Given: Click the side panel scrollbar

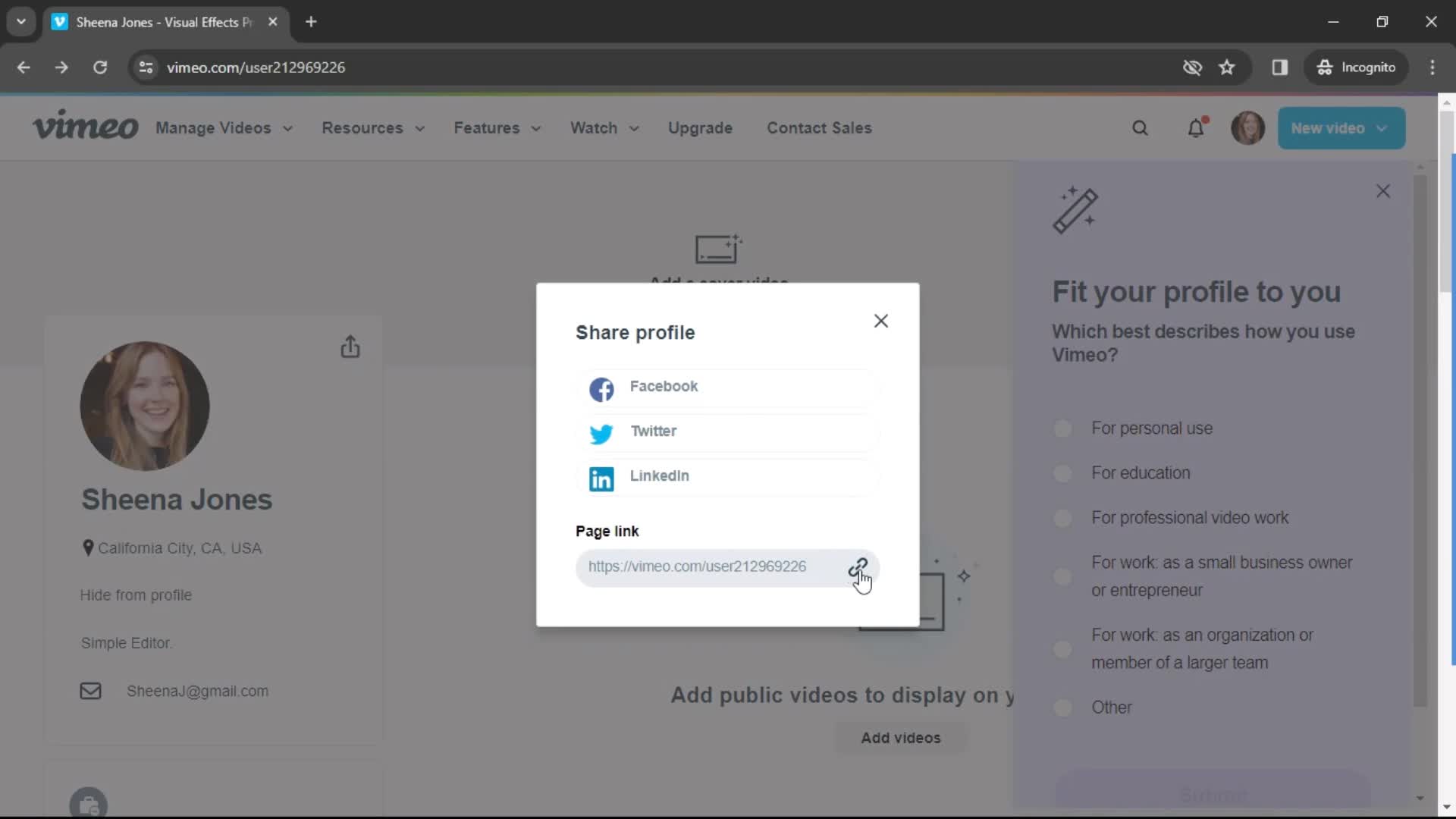Looking at the screenshot, I should pyautogui.click(x=1420, y=440).
